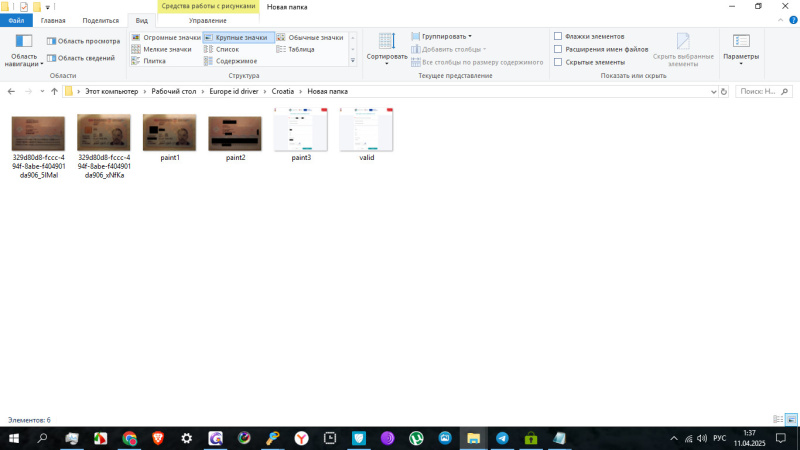Open Telegram from the taskbar
The width and height of the screenshot is (800, 450).
tap(501, 438)
